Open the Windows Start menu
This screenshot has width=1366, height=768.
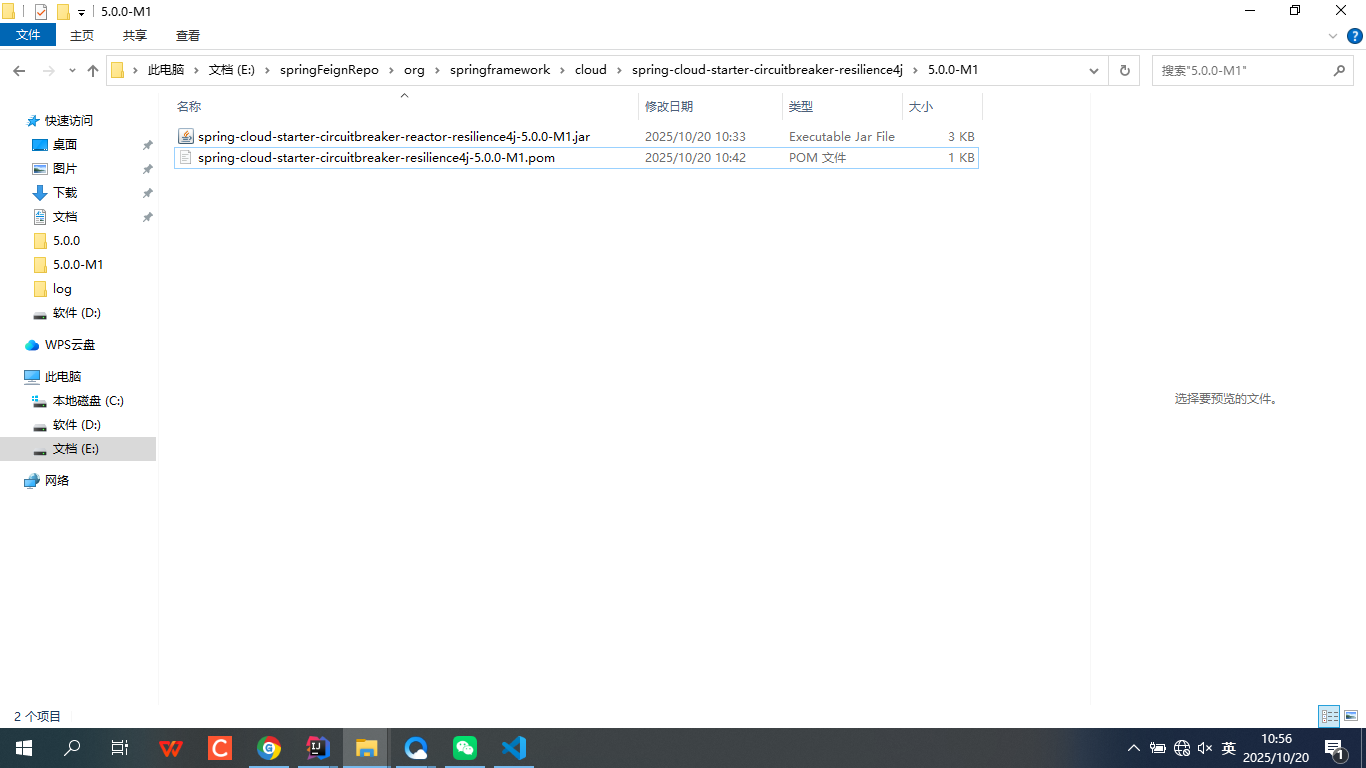24,748
